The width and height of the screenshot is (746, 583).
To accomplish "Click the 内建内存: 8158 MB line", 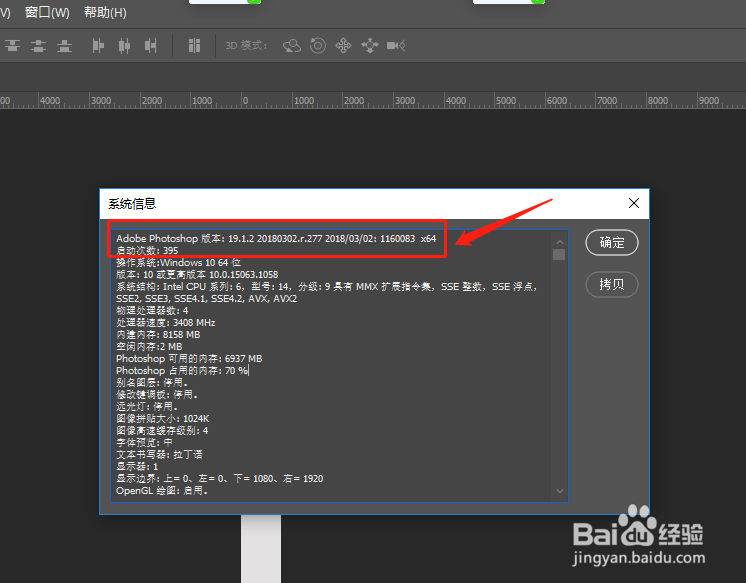I will tap(158, 335).
